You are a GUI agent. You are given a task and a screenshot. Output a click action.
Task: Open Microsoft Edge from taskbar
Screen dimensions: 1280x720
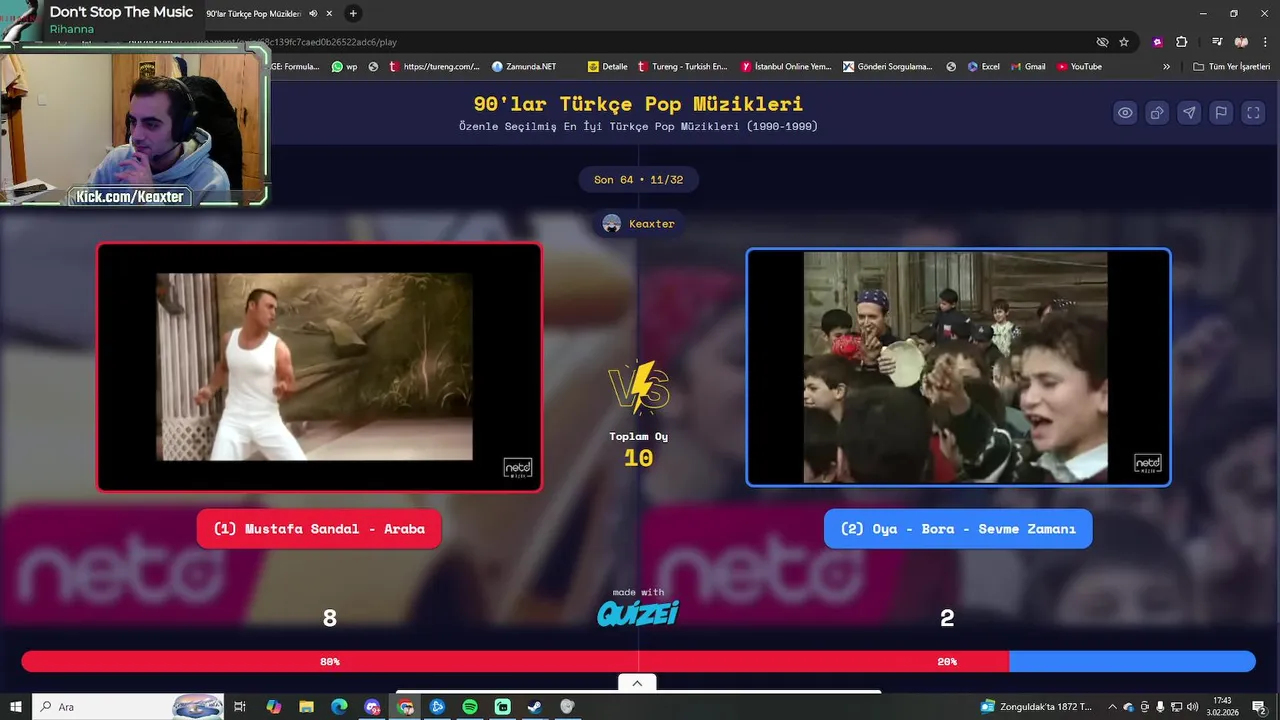coord(339,707)
